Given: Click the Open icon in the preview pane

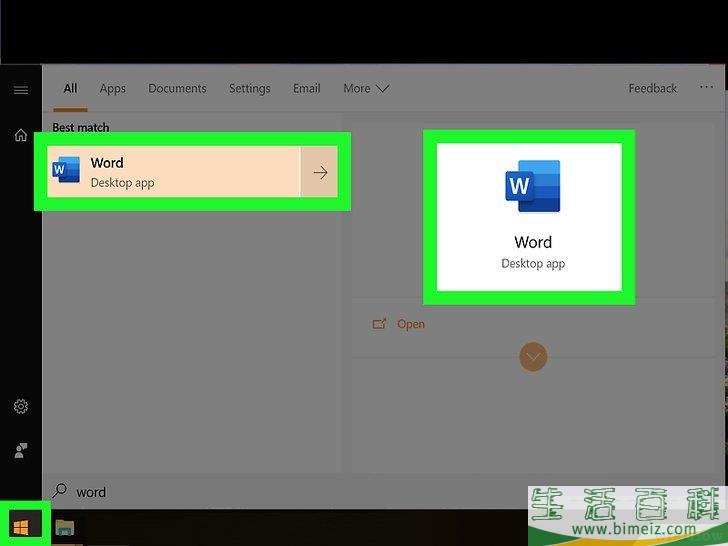Looking at the screenshot, I should (379, 324).
